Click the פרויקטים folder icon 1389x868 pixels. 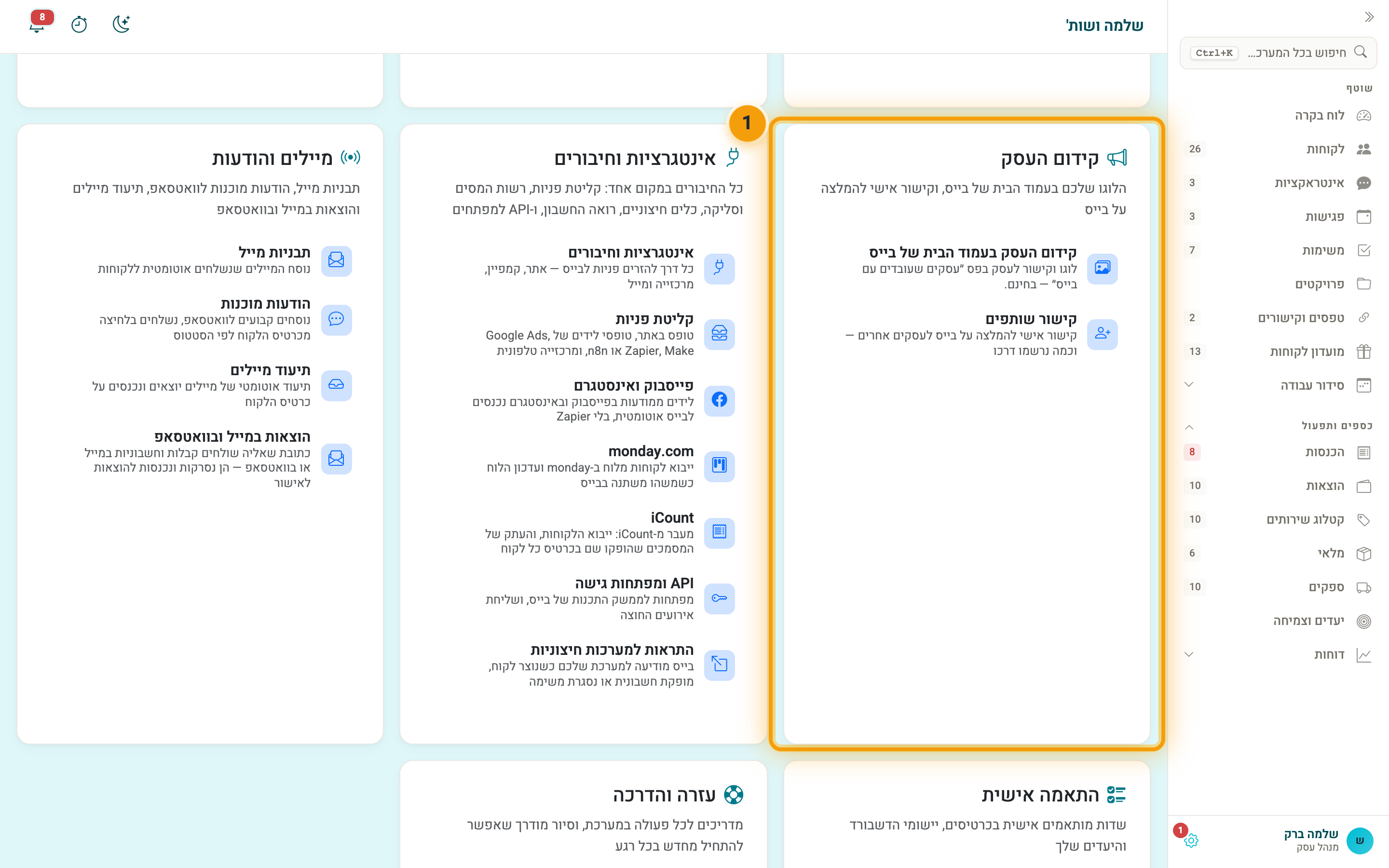pos(1364,284)
